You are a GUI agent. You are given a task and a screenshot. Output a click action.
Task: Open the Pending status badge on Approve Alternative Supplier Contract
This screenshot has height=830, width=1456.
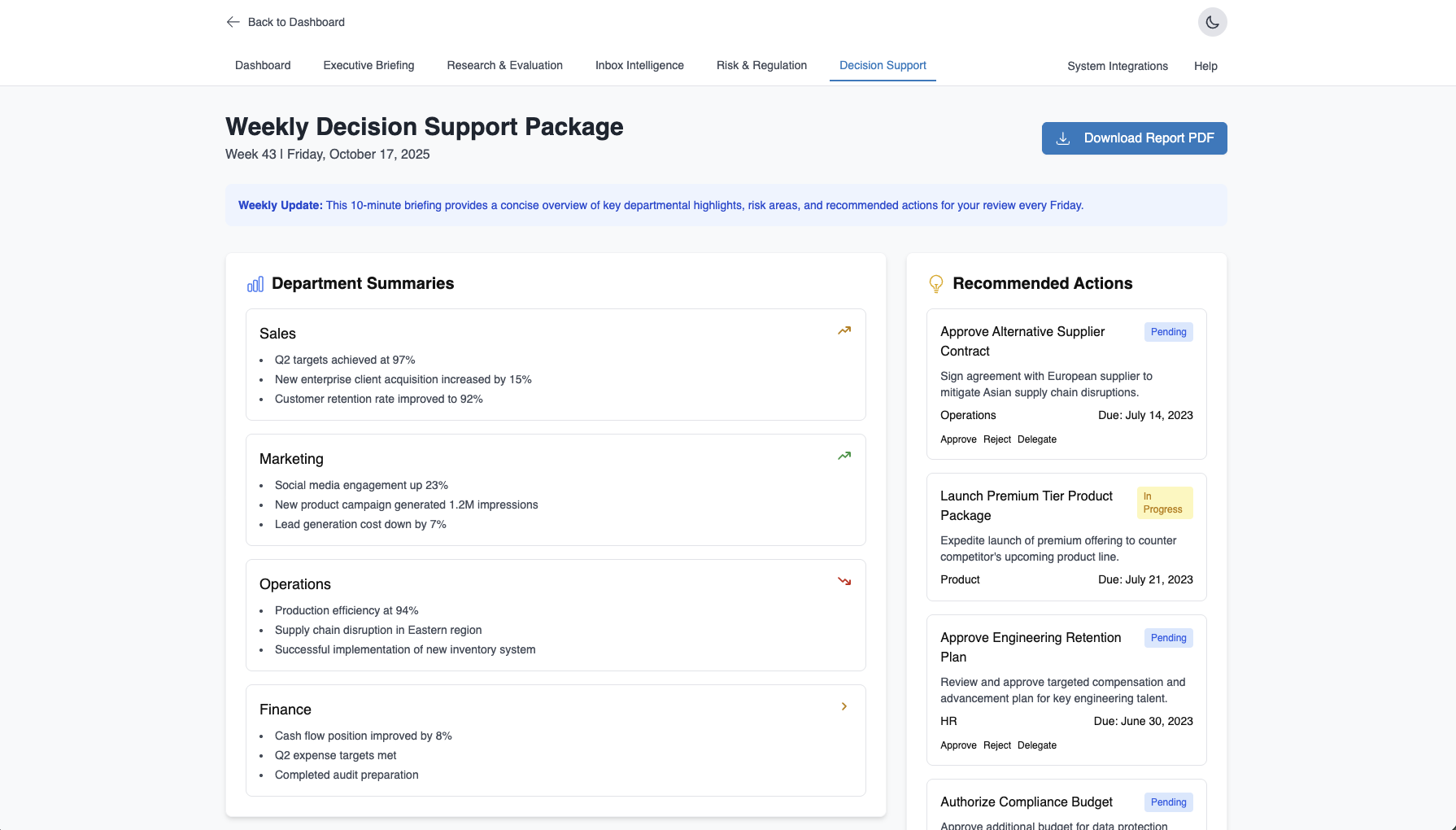[x=1168, y=331]
